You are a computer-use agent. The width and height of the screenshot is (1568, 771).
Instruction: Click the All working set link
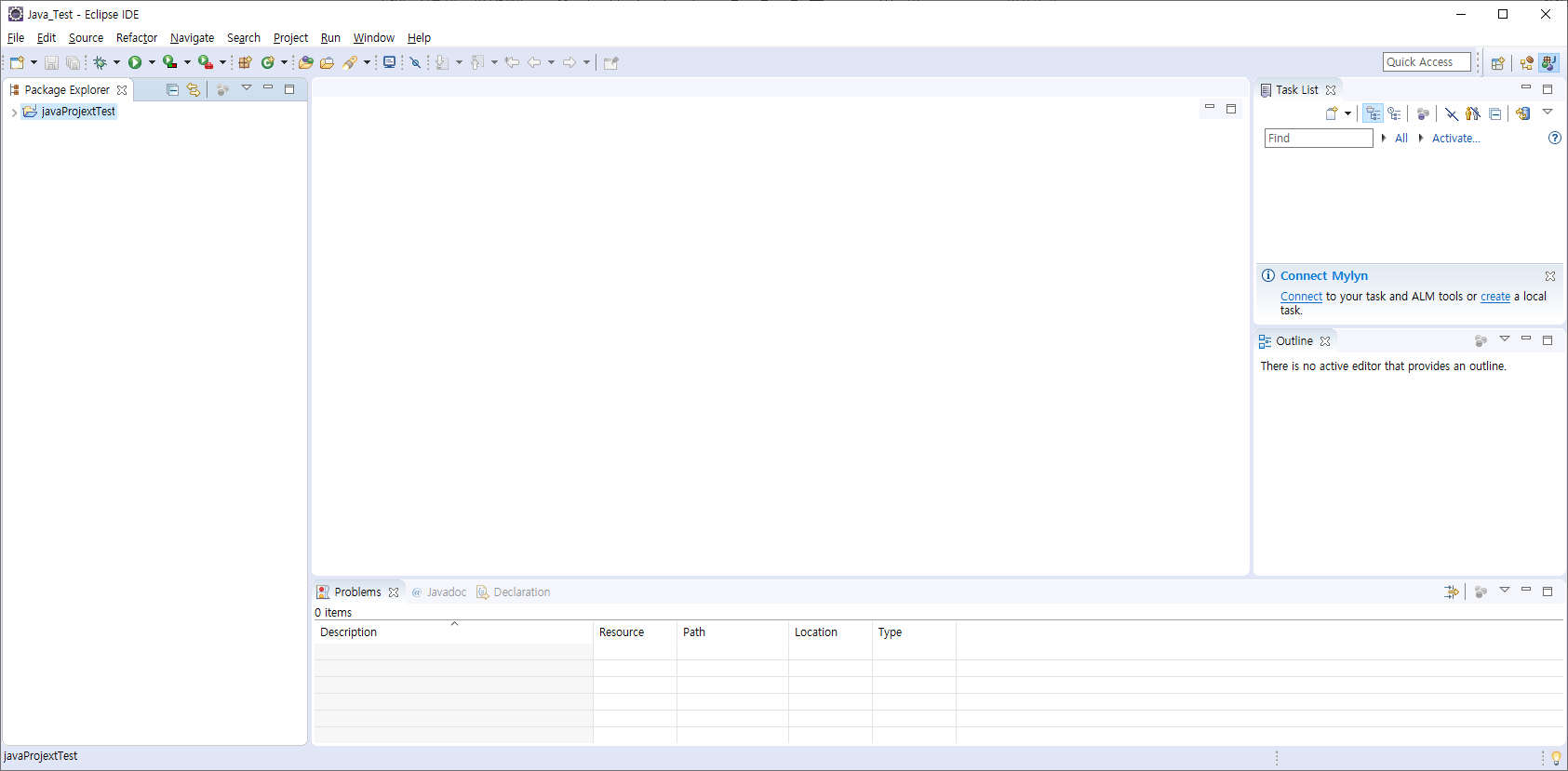[1400, 139]
